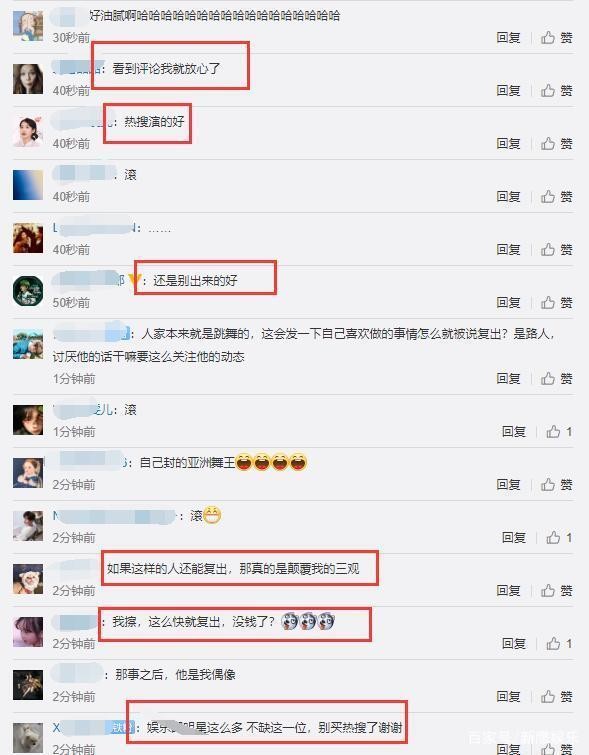The image size is (589, 755).
Task: Like the comment '自己封的亚洲舞王'
Action: coord(556,484)
